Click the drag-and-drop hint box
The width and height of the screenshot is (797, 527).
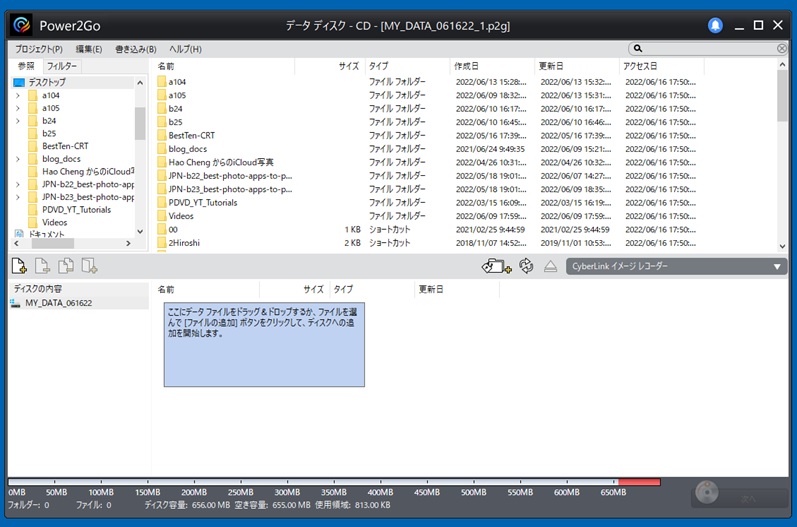point(264,345)
